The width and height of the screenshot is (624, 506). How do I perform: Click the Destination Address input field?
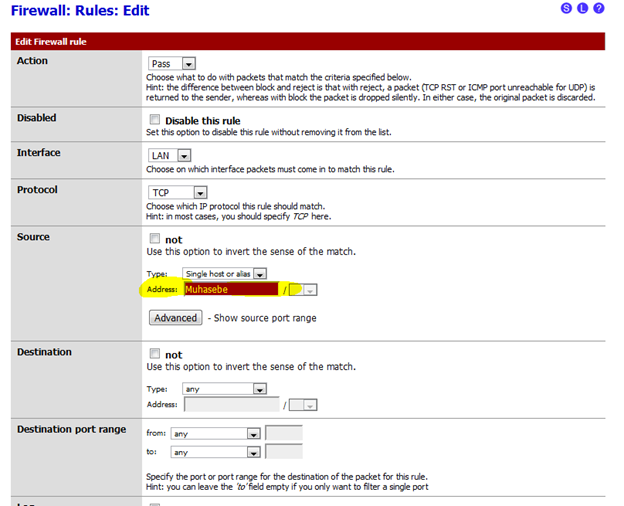(x=232, y=404)
